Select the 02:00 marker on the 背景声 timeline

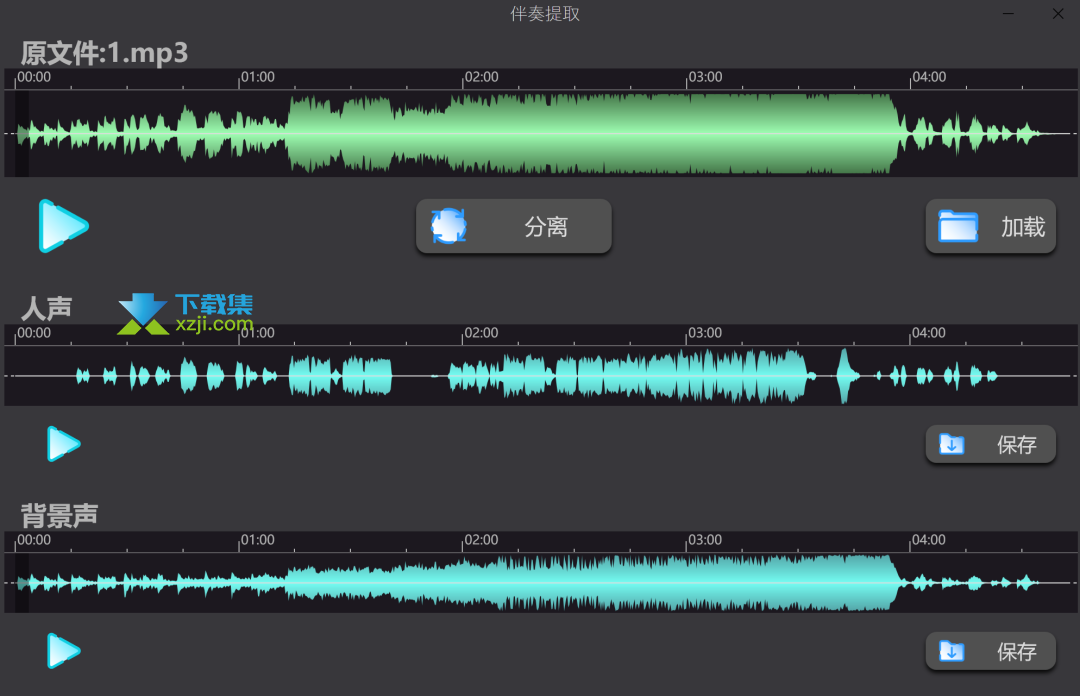click(x=481, y=540)
